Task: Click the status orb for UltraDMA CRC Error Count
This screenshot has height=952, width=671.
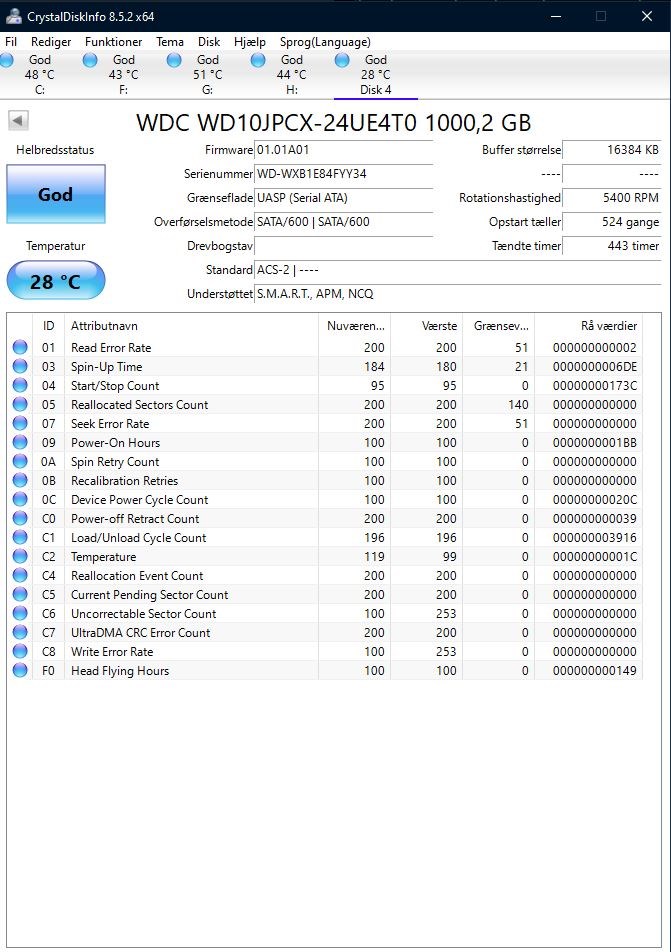Action: point(20,632)
